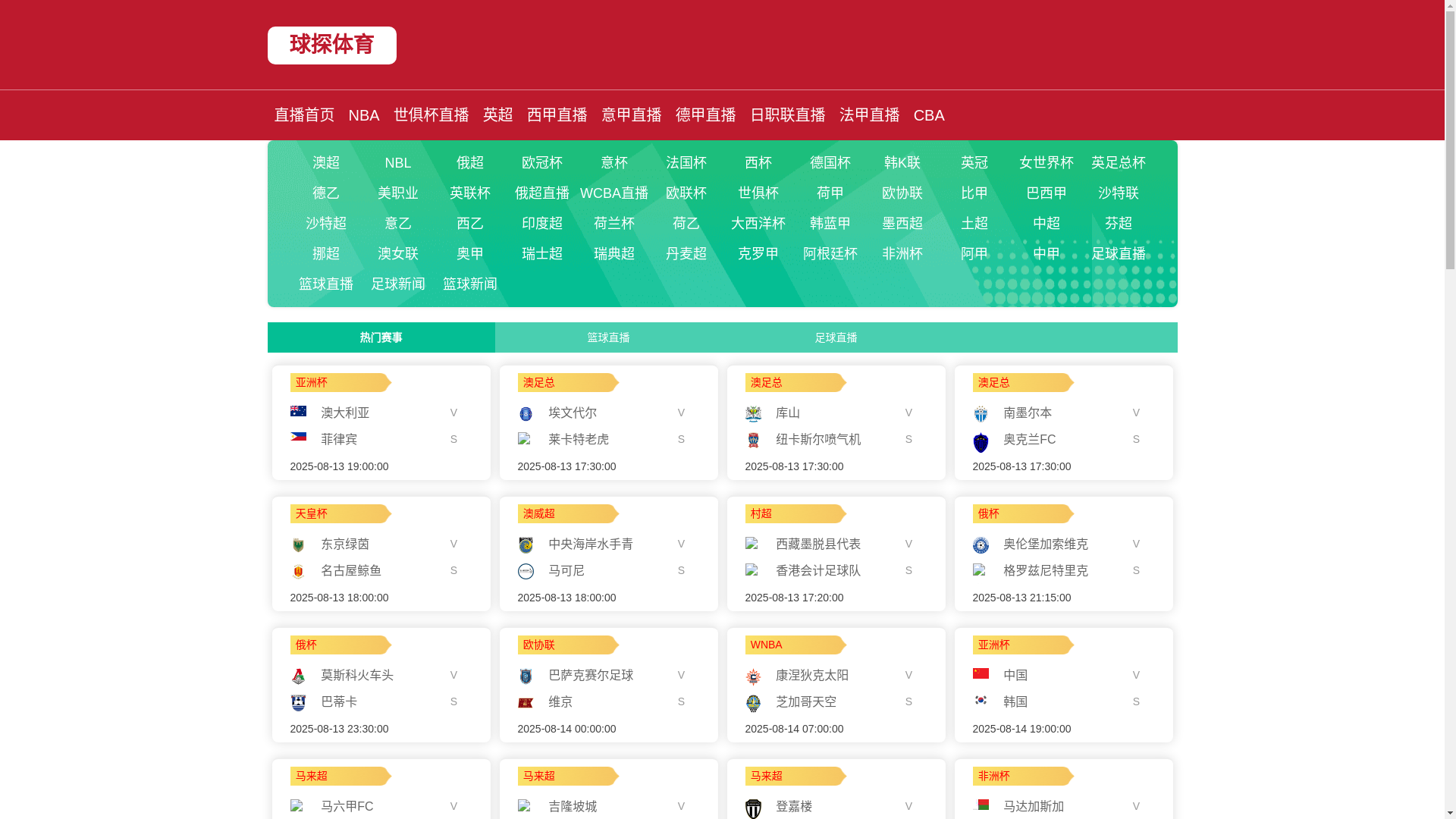Click the 马可尼 team badge
Viewport: 1456px width, 819px height.
point(526,571)
